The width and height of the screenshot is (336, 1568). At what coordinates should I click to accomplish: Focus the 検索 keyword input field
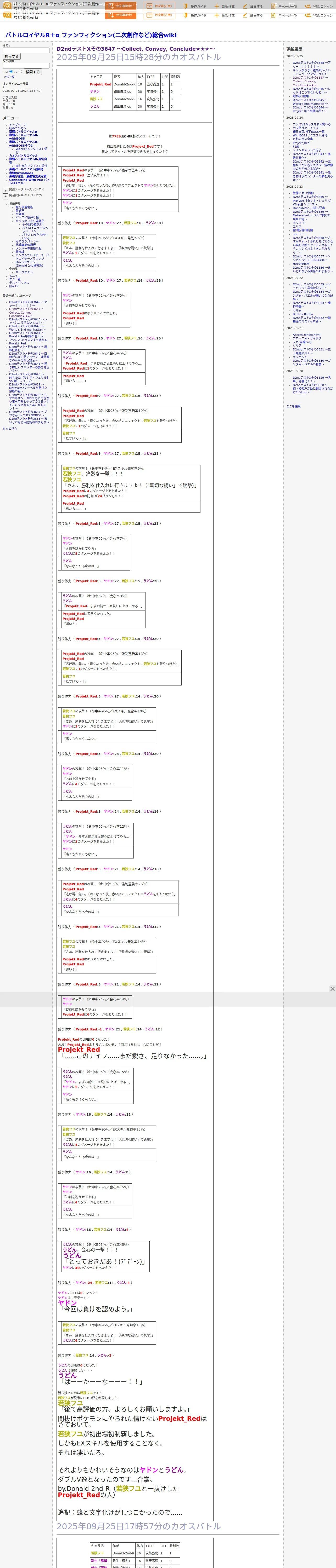point(26,50)
